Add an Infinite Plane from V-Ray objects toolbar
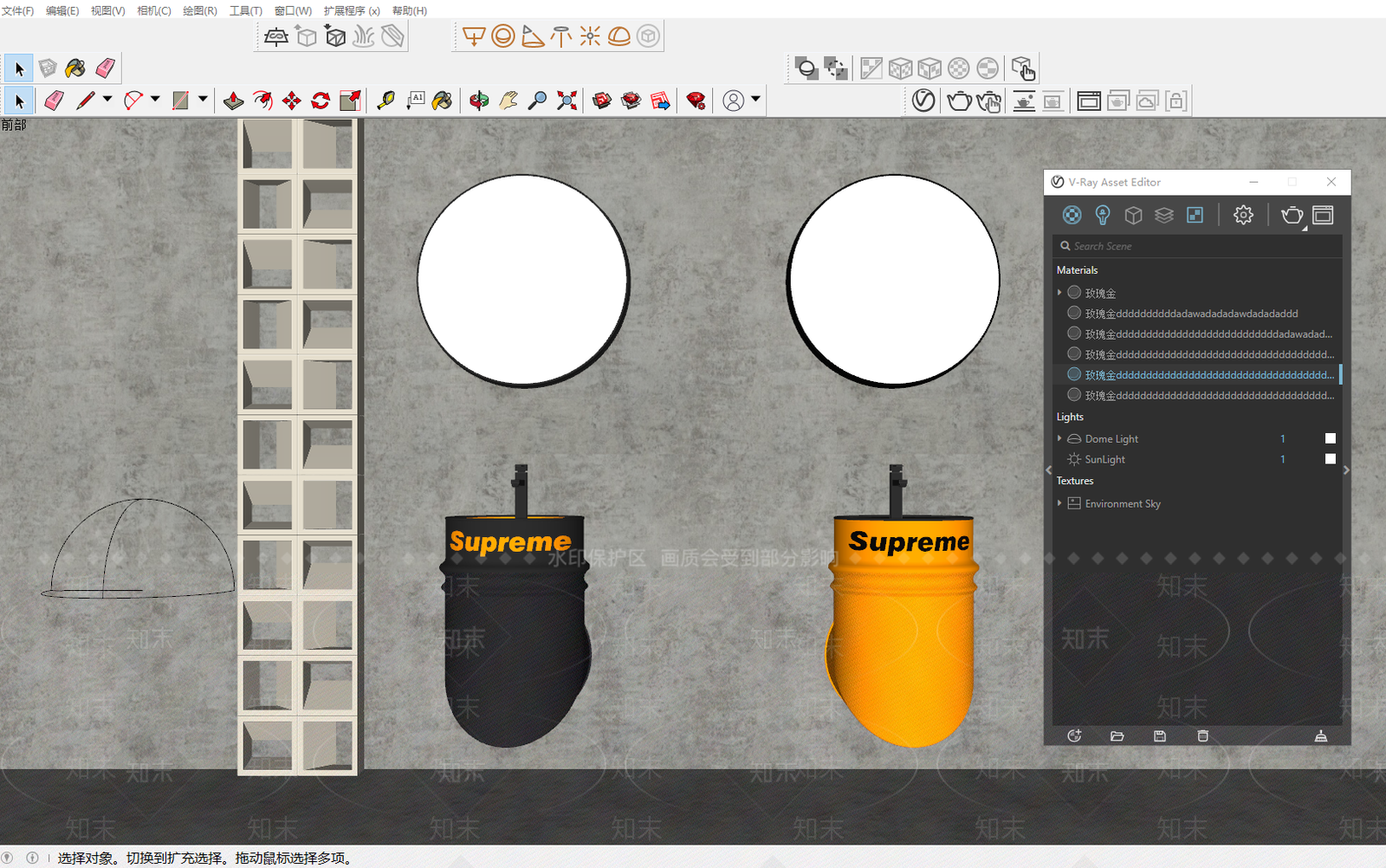 (x=276, y=36)
